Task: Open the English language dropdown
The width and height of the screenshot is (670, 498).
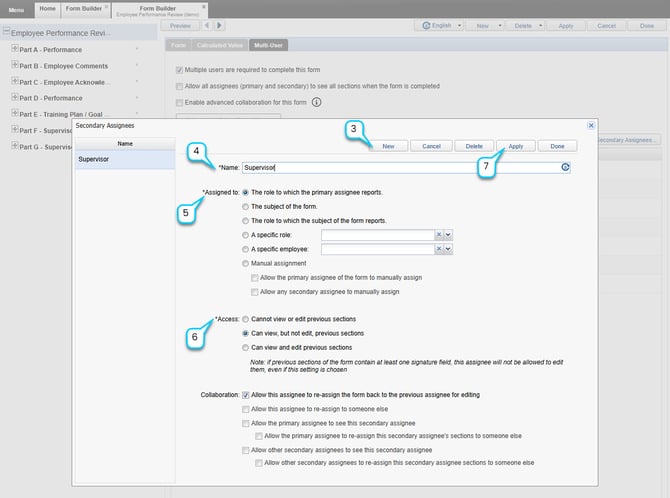Action: pos(459,26)
